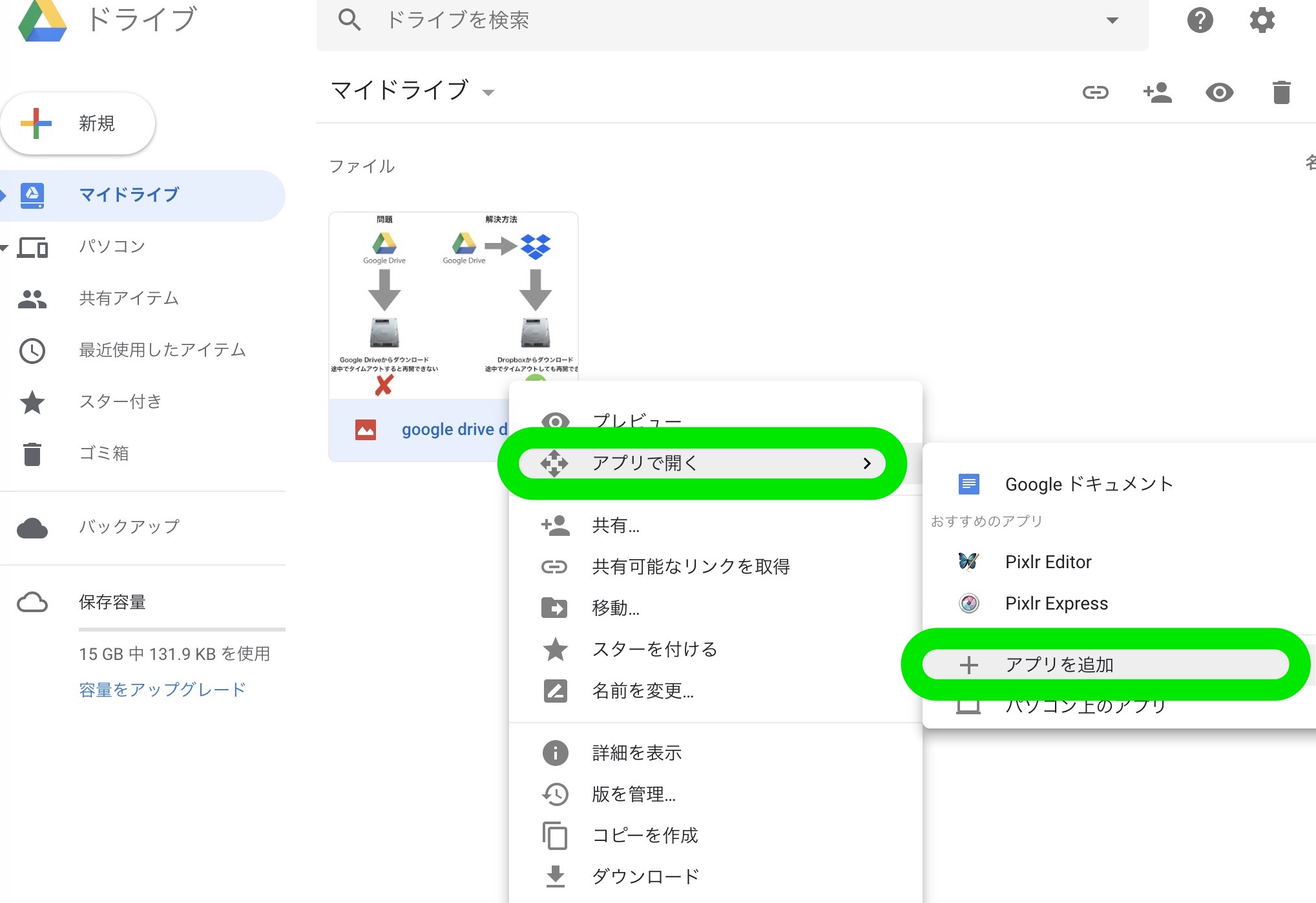
Task: Select スターを付ける menu item
Action: [x=716, y=650]
